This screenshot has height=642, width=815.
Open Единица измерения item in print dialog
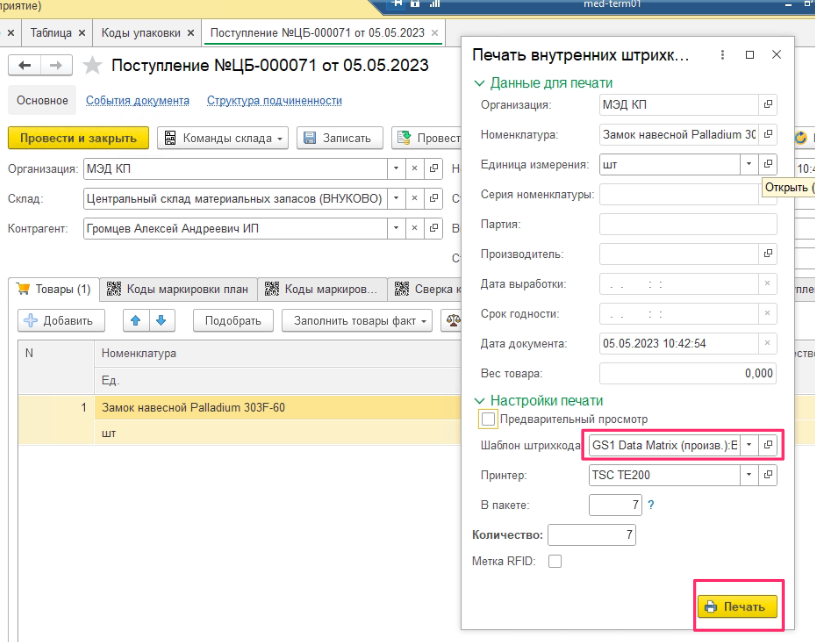pos(768,164)
